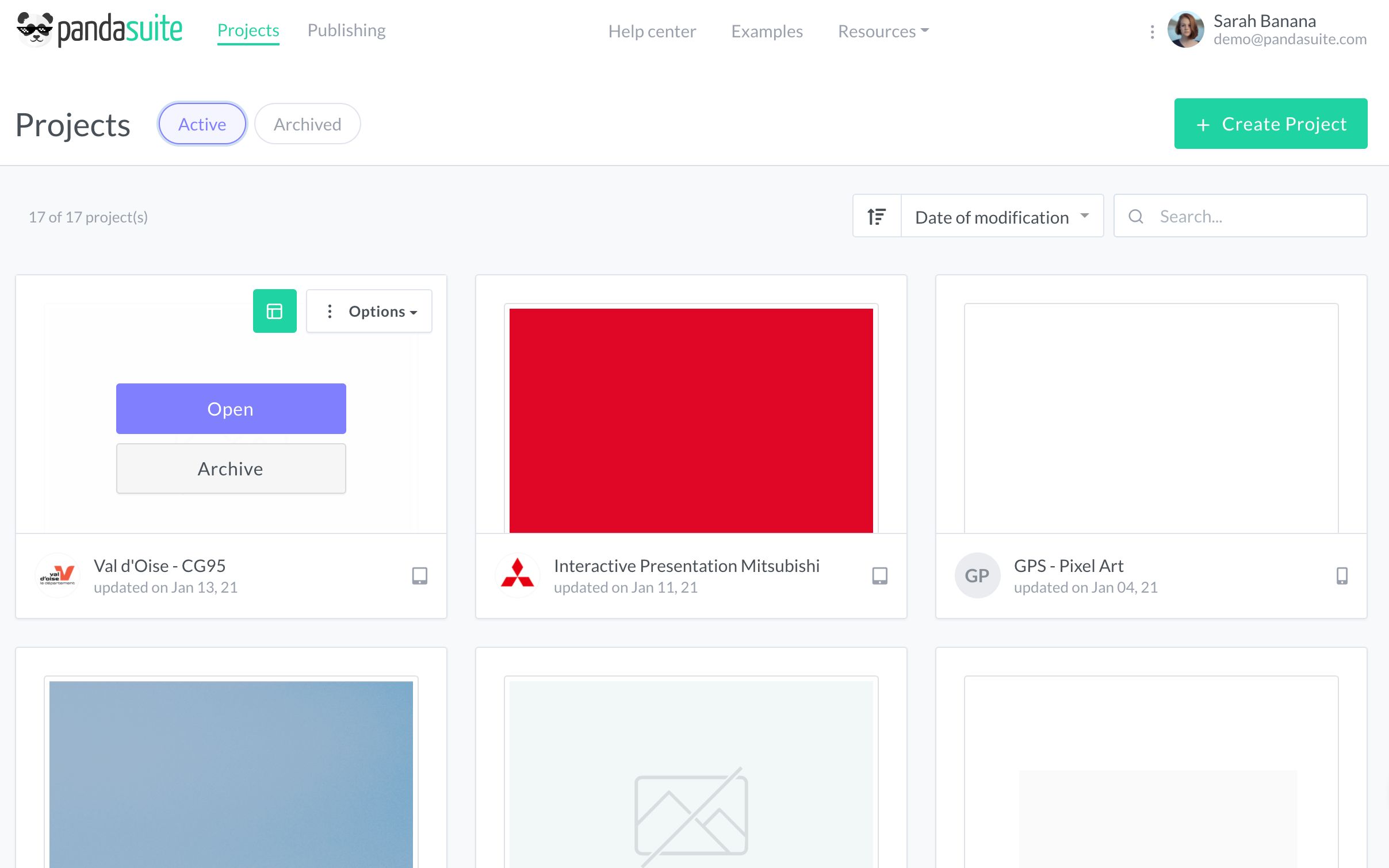Image resolution: width=1389 pixels, height=868 pixels.
Task: Archive the Val d'Oise project
Action: pos(231,468)
